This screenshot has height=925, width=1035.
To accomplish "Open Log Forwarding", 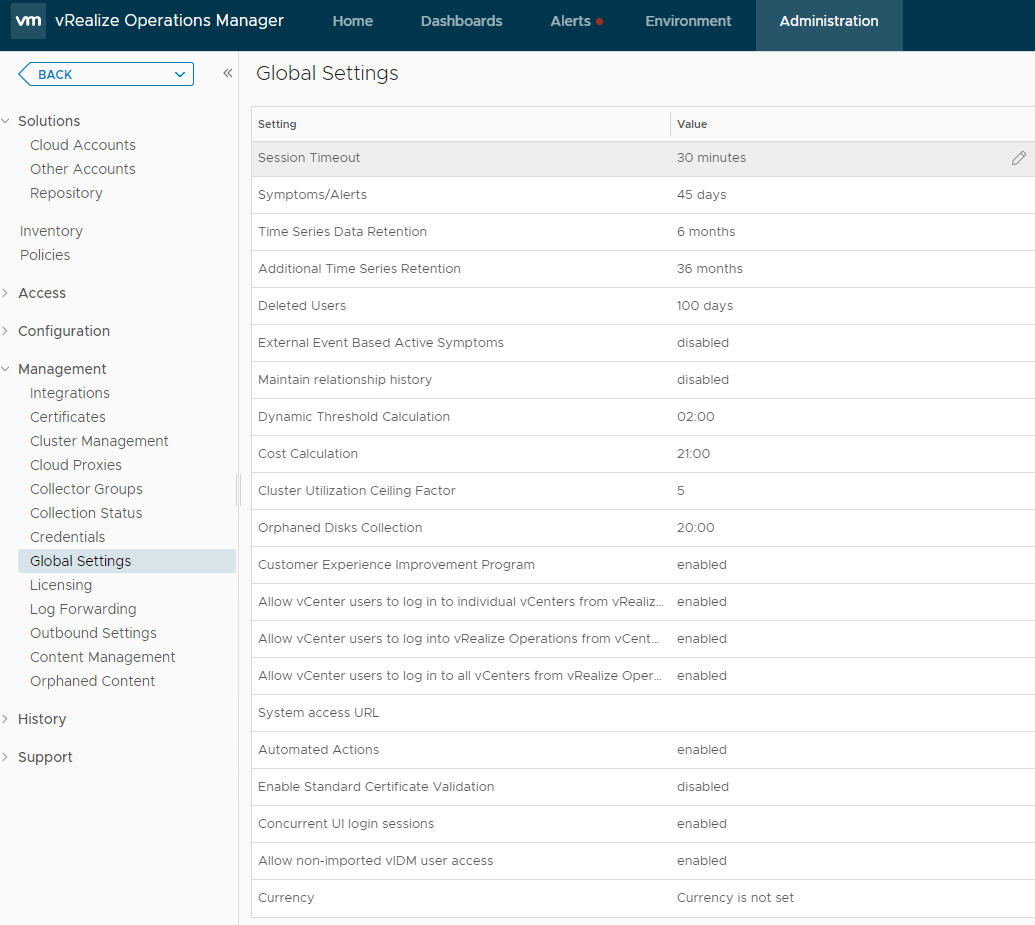I will pos(83,609).
